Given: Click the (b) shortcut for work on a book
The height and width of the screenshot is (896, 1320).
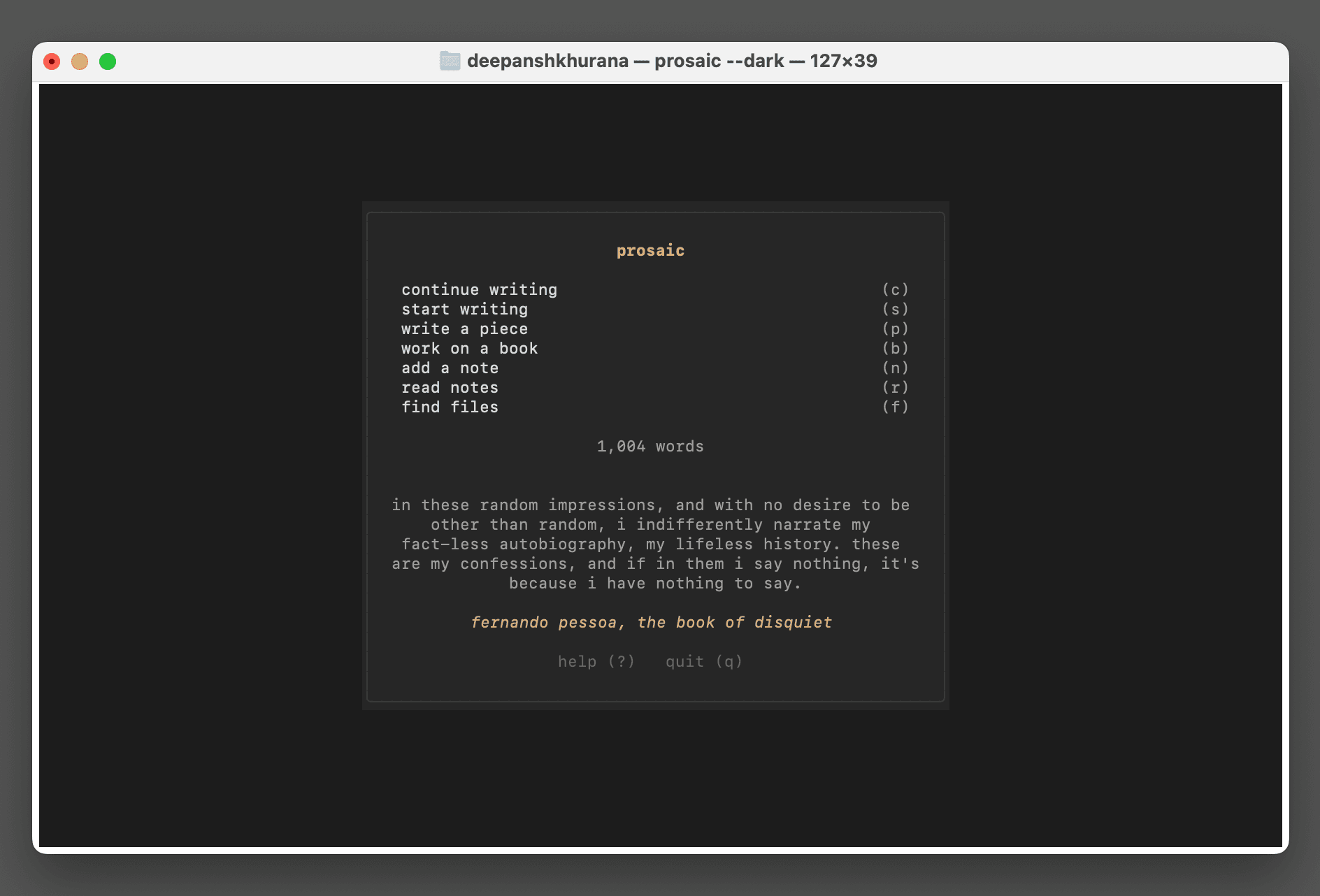Looking at the screenshot, I should pyautogui.click(x=896, y=348).
